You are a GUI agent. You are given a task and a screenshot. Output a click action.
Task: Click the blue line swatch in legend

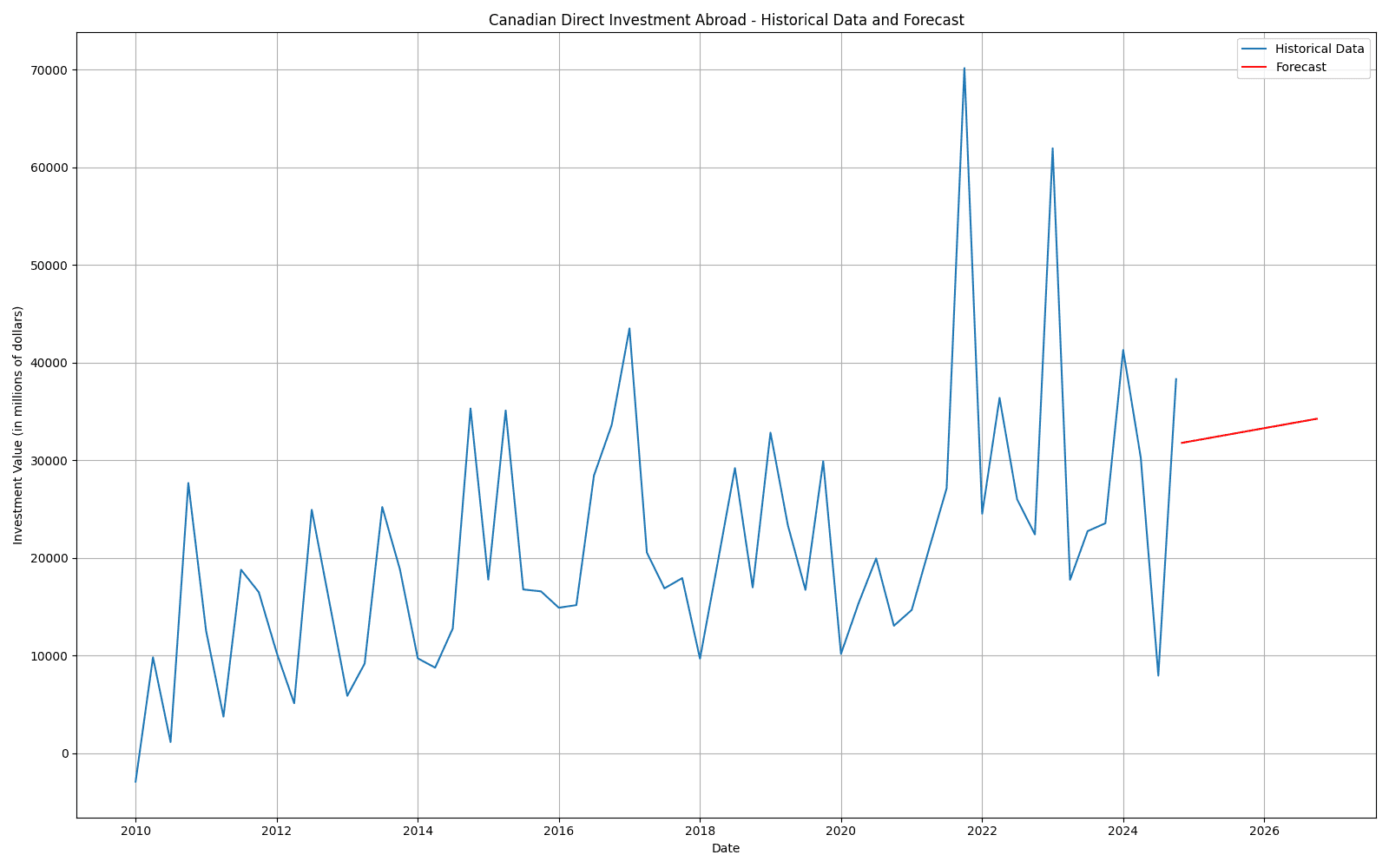[1254, 49]
